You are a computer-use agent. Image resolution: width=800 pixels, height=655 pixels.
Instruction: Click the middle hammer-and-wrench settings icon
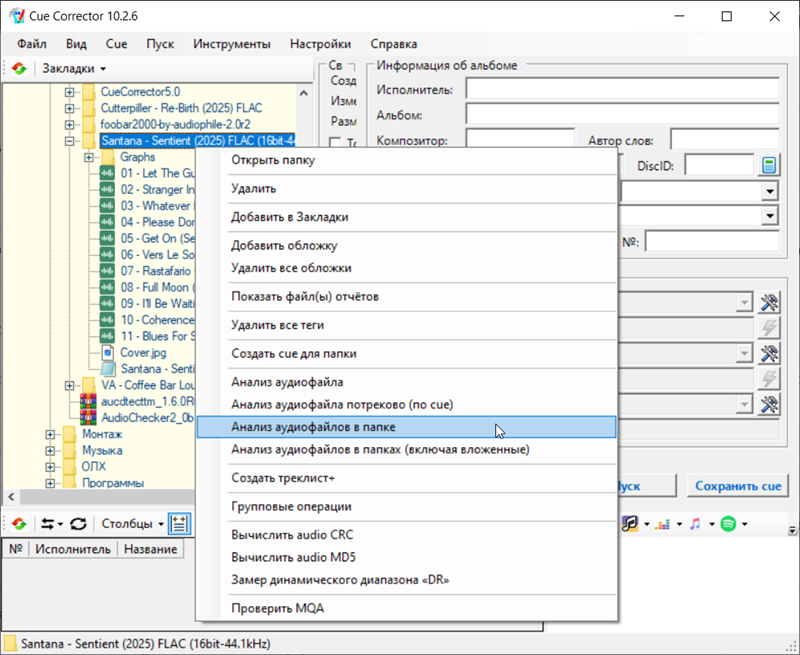click(x=769, y=354)
